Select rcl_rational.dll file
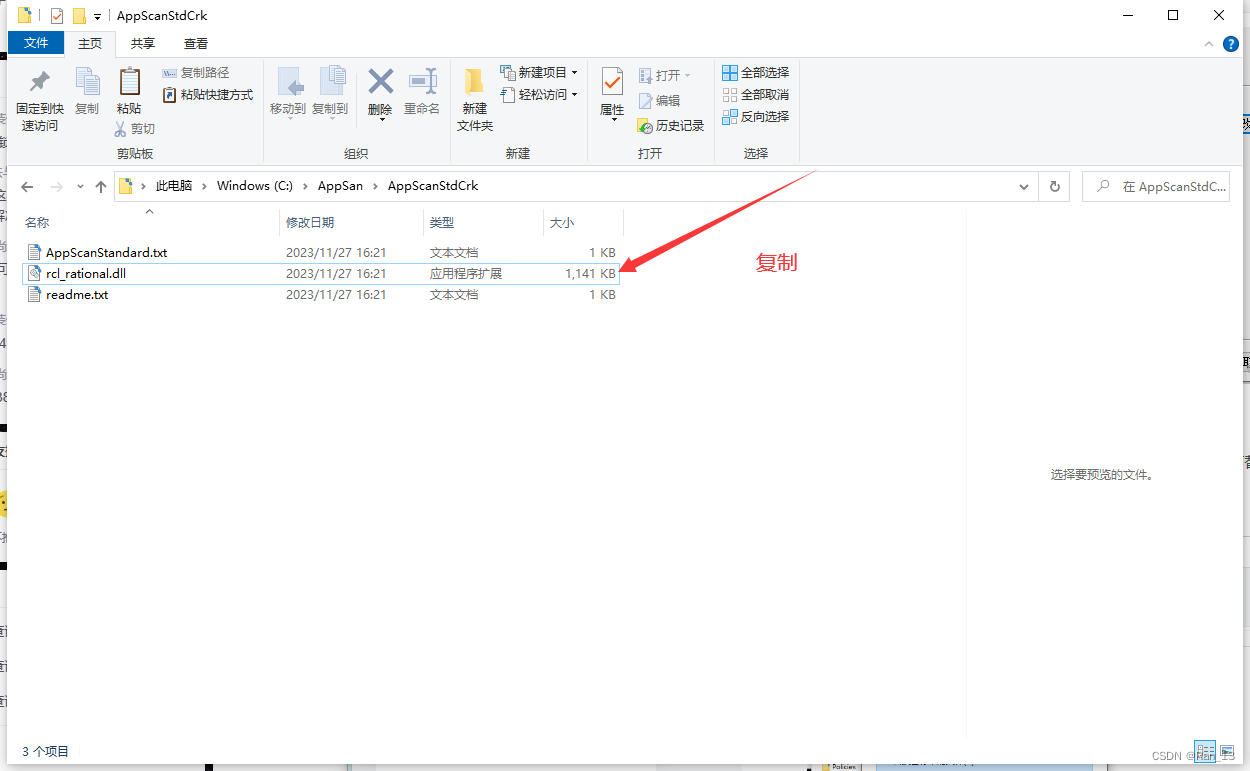1250x771 pixels. point(86,274)
